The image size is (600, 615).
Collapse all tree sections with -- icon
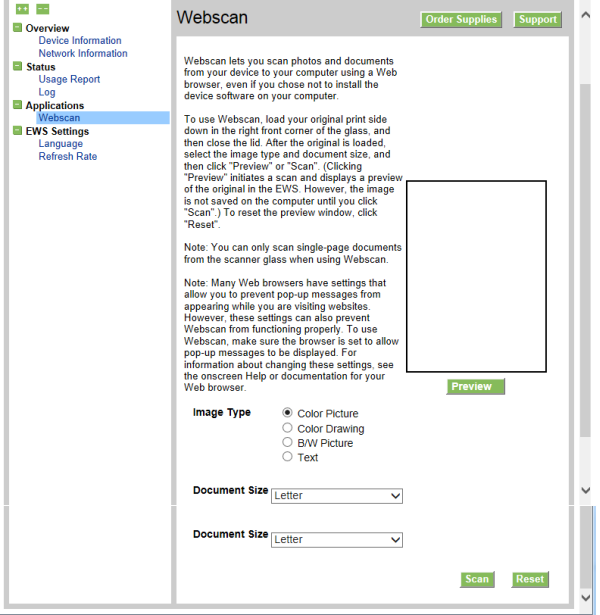click(x=43, y=9)
